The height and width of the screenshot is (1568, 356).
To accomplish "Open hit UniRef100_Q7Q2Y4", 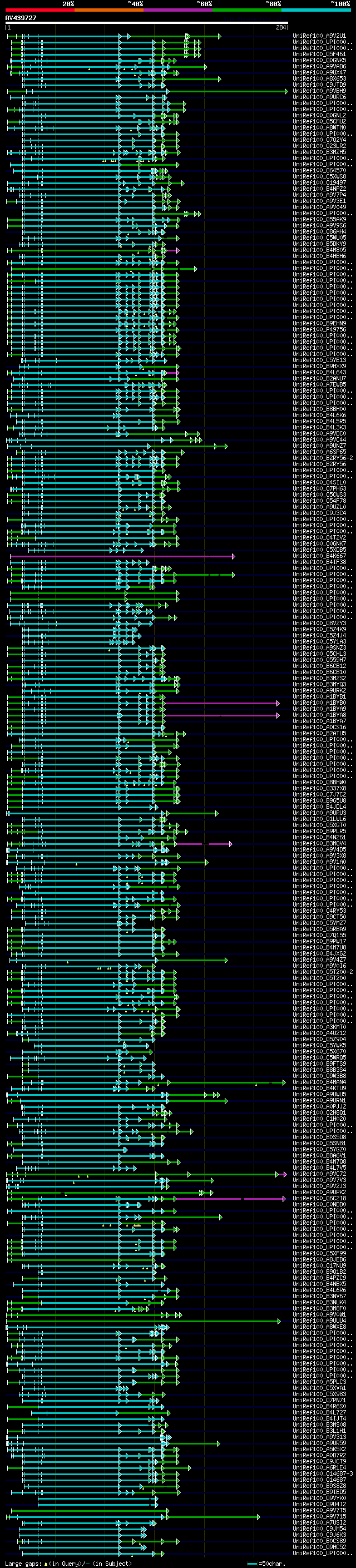I will point(319,140).
